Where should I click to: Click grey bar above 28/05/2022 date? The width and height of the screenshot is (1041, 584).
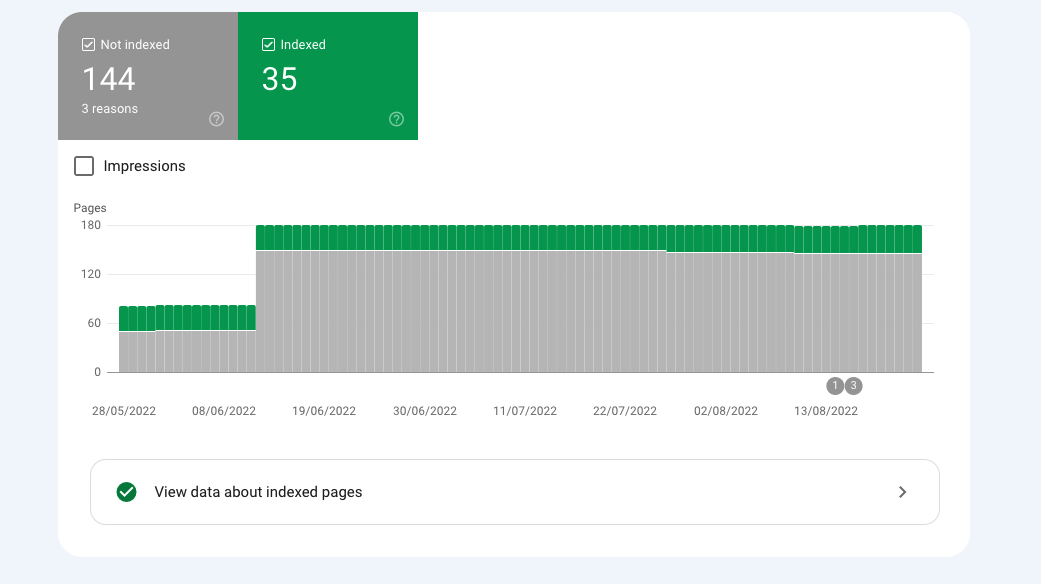pyautogui.click(x=123, y=352)
